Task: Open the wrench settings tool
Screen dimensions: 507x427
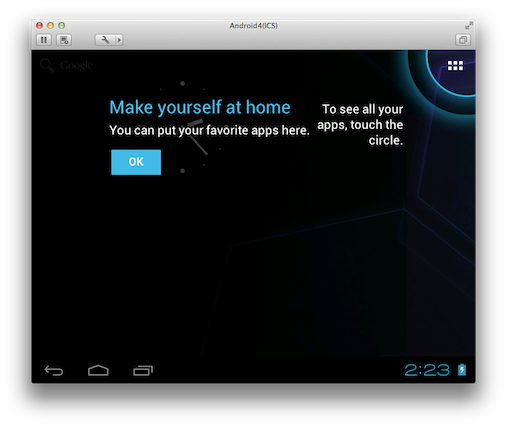Action: tap(105, 40)
